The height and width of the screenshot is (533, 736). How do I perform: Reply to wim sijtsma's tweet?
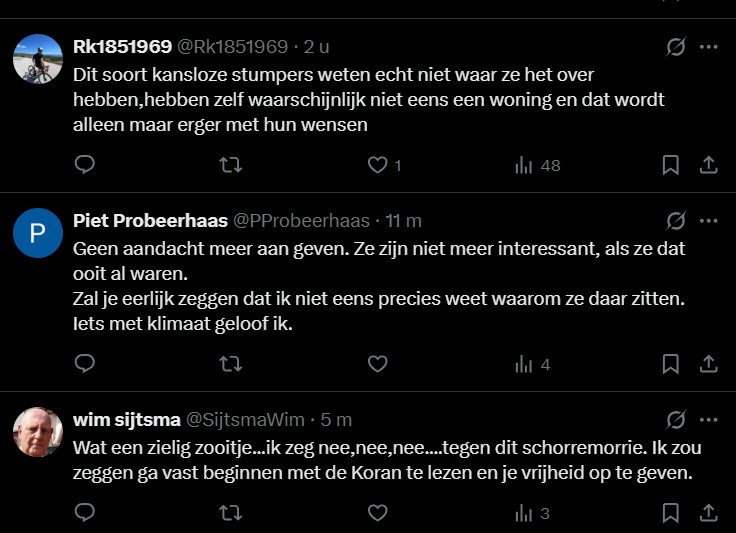tap(85, 513)
